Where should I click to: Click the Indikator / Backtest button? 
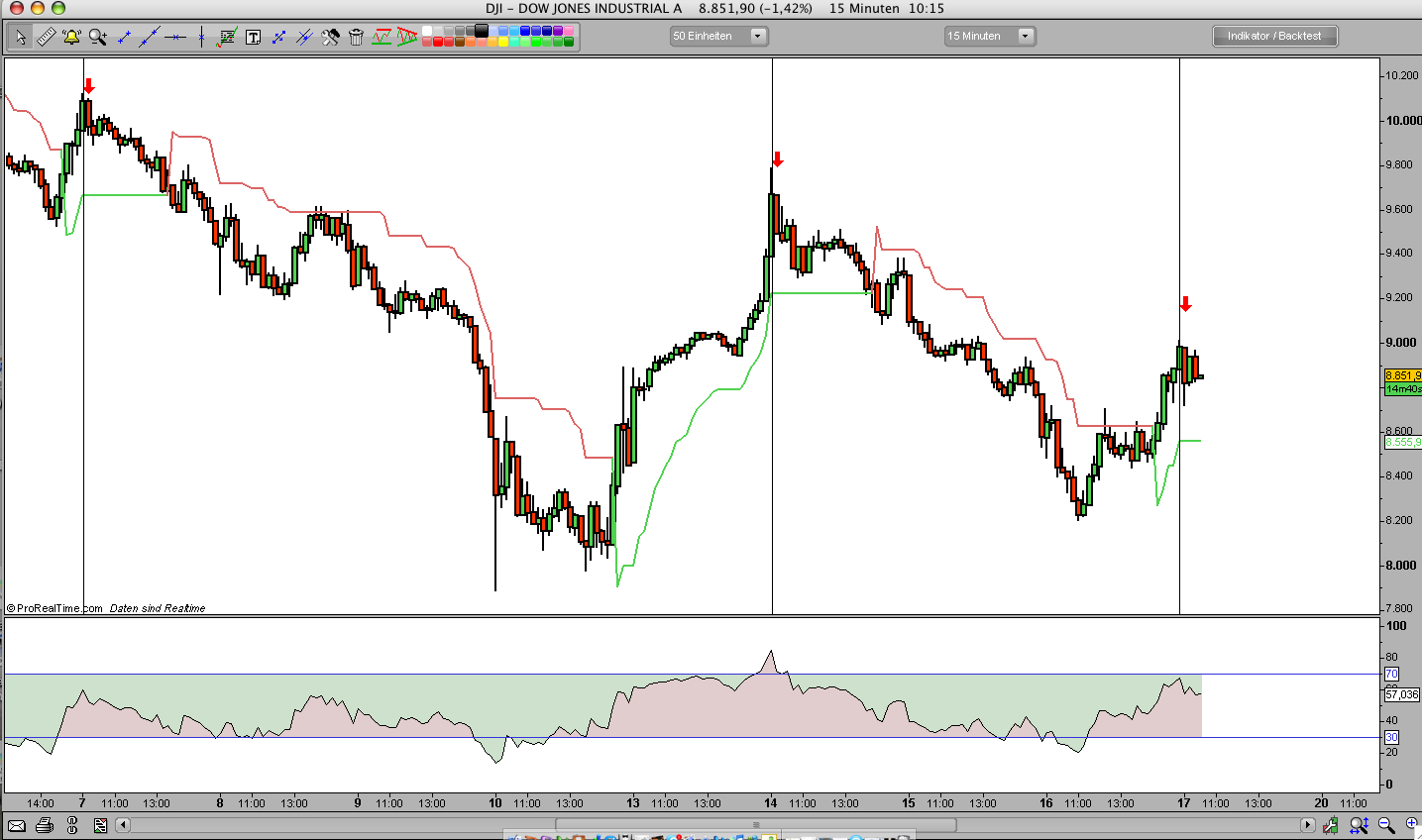(x=1274, y=36)
